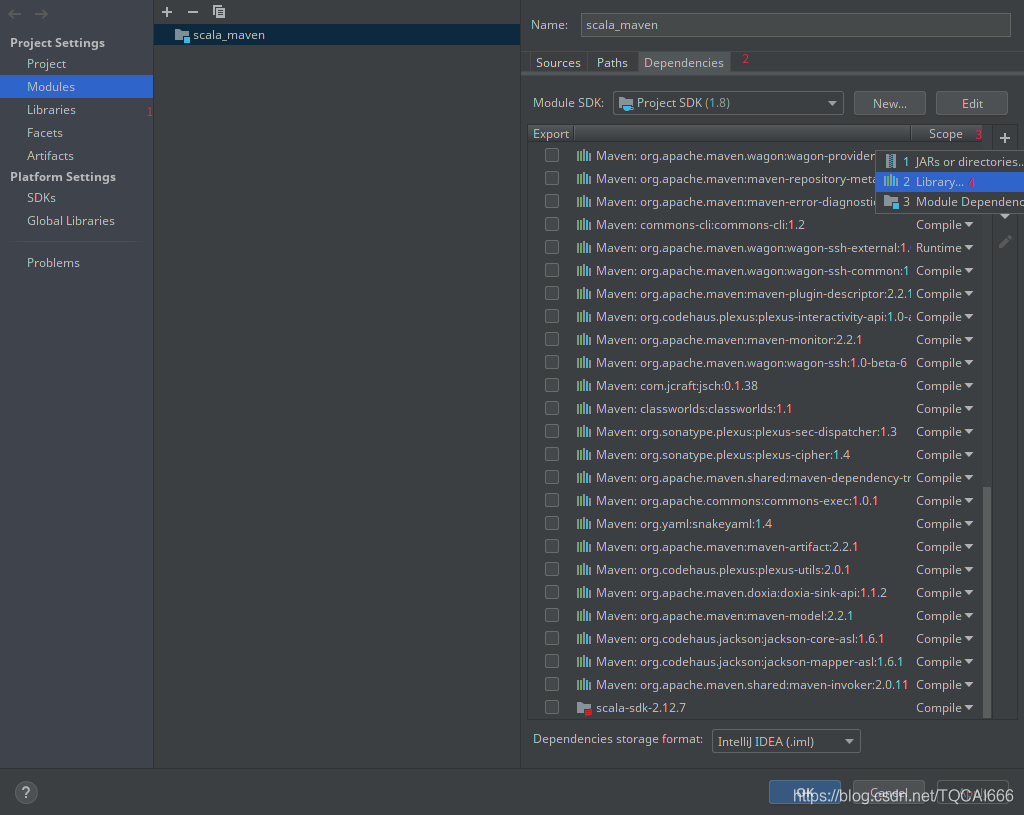1024x815 pixels.
Task: Open Dependencies storage format dropdown
Action: pyautogui.click(x=786, y=741)
